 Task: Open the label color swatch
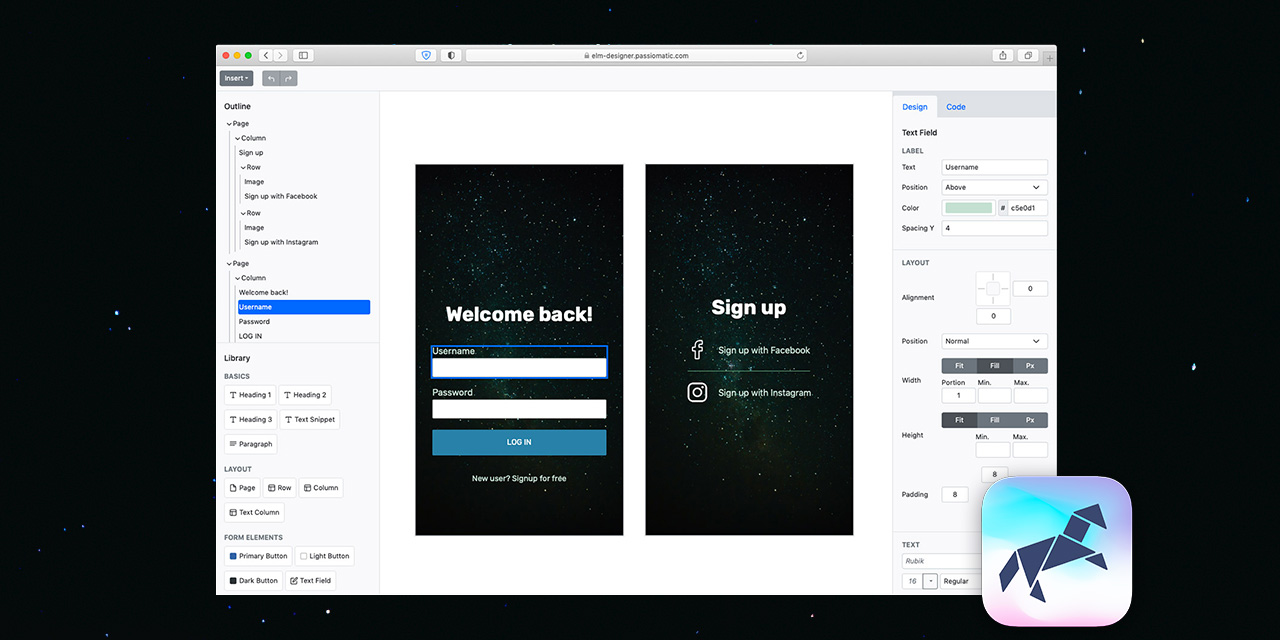969,208
